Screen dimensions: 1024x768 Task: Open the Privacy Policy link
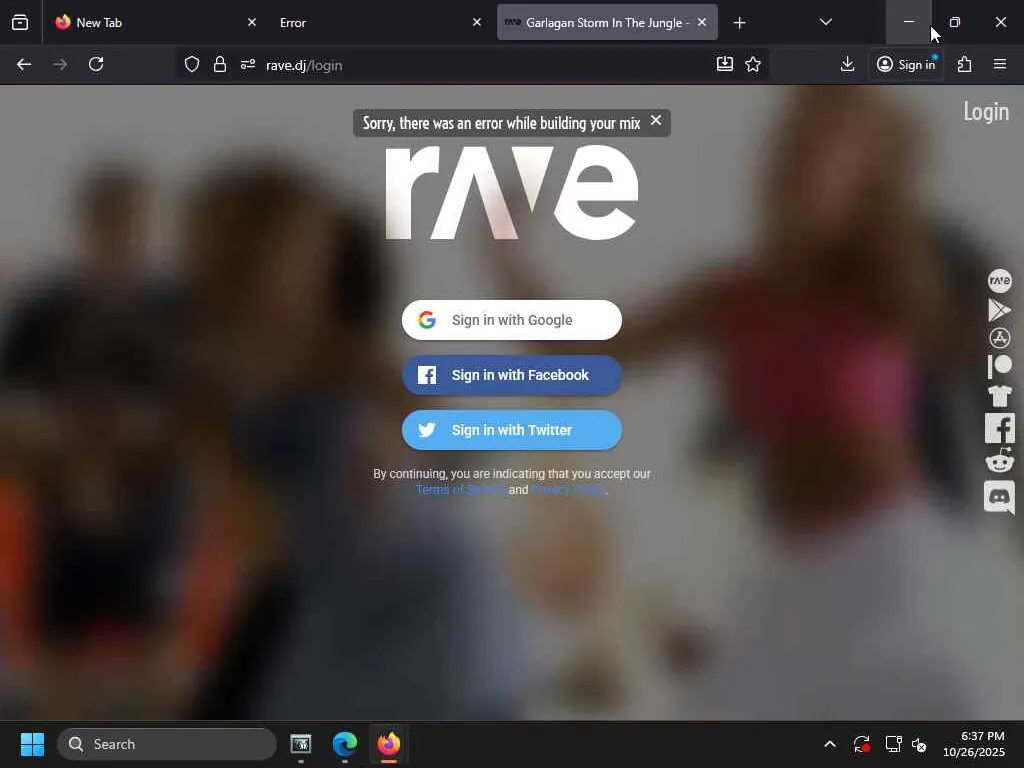point(568,490)
